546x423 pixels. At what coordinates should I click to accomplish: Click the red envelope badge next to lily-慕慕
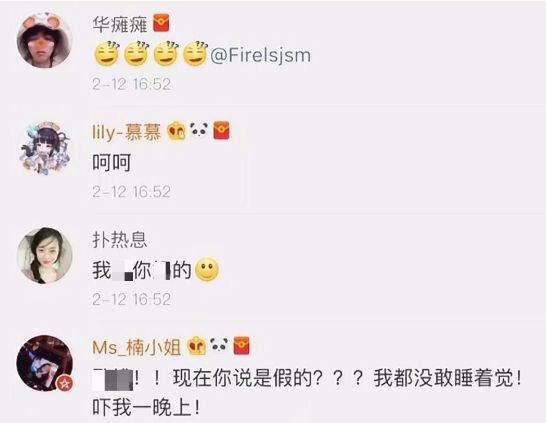(221, 130)
